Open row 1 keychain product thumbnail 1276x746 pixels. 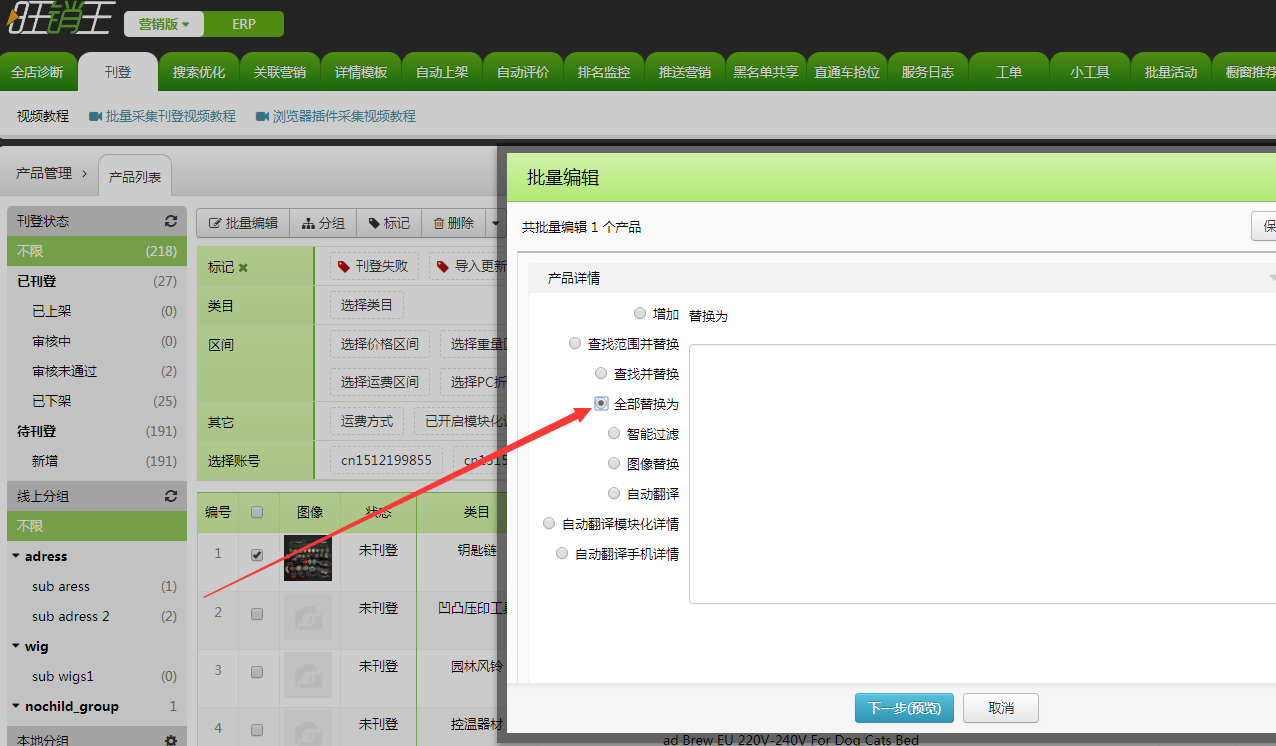308,558
